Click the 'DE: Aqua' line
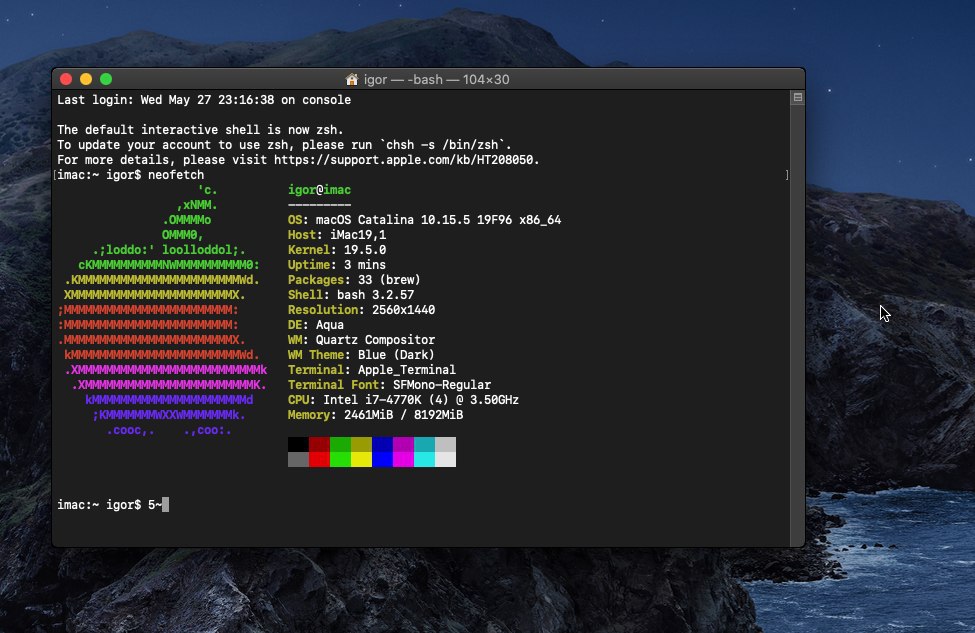The height and width of the screenshot is (633, 975). [x=316, y=324]
